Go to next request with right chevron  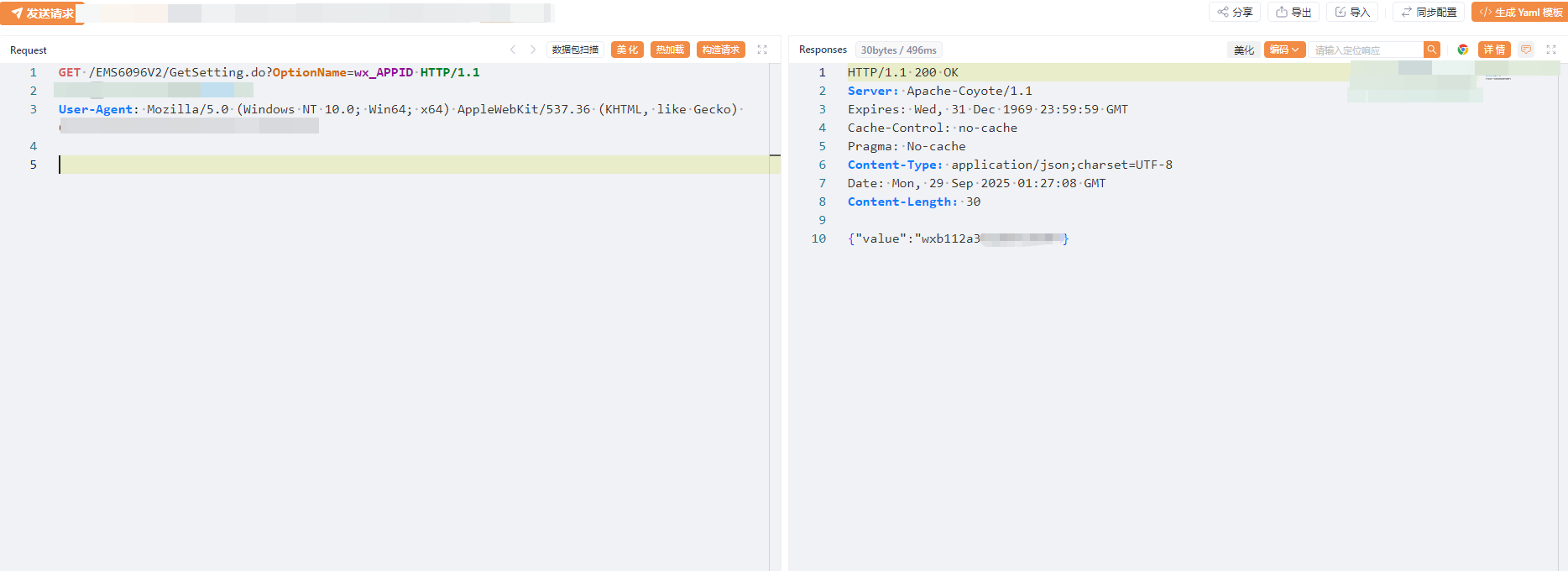point(533,50)
